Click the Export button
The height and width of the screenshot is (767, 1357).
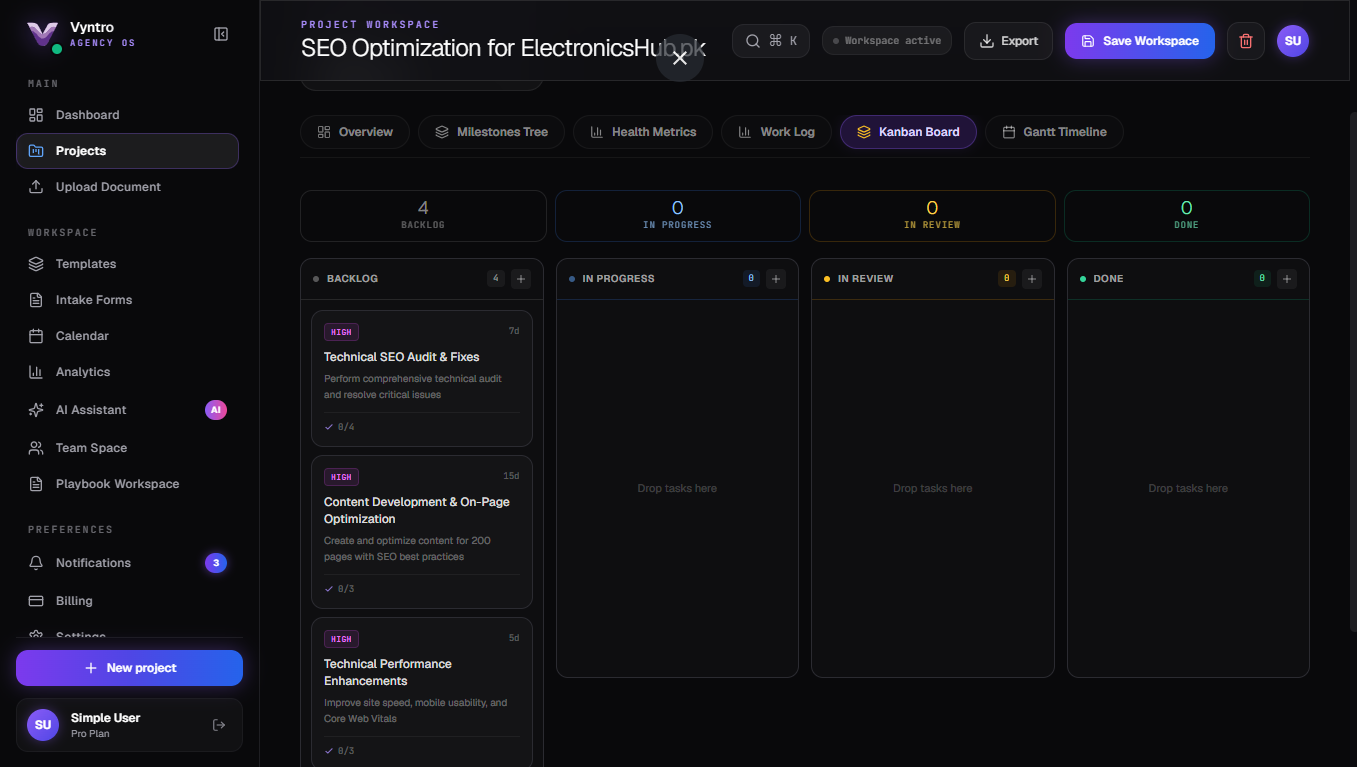pyautogui.click(x=1008, y=41)
